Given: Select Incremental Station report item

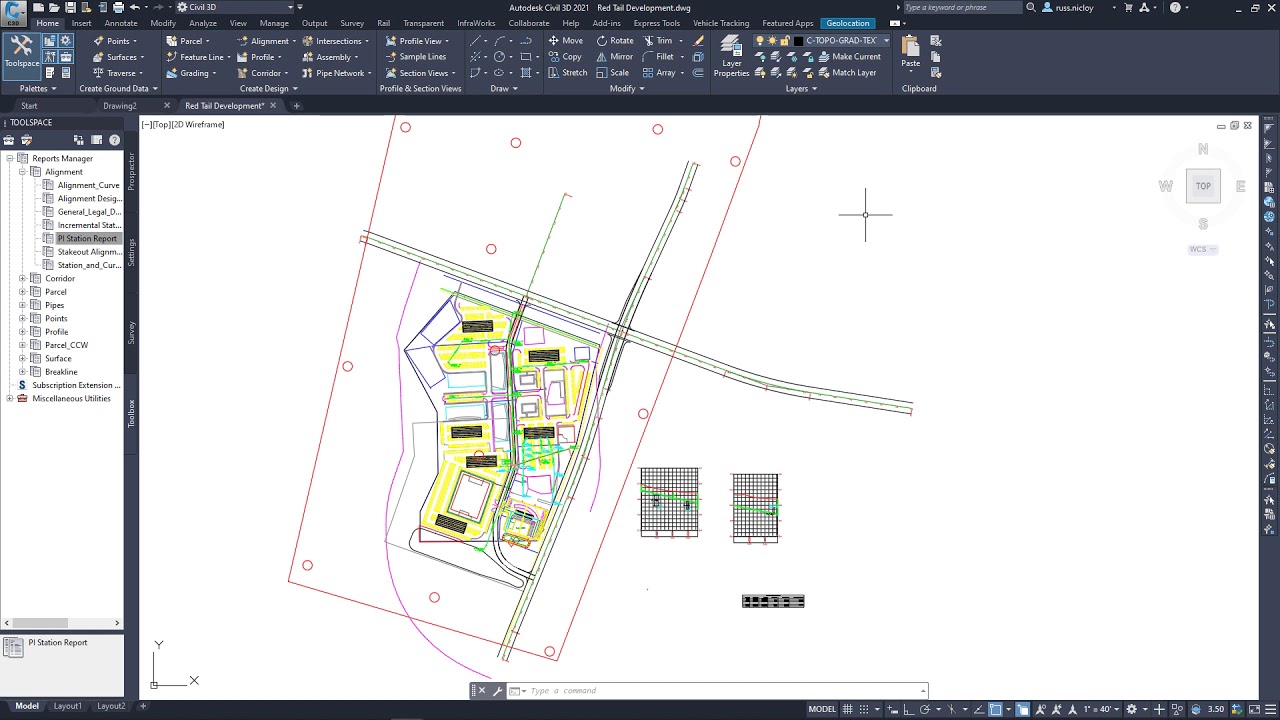Looking at the screenshot, I should point(89,225).
